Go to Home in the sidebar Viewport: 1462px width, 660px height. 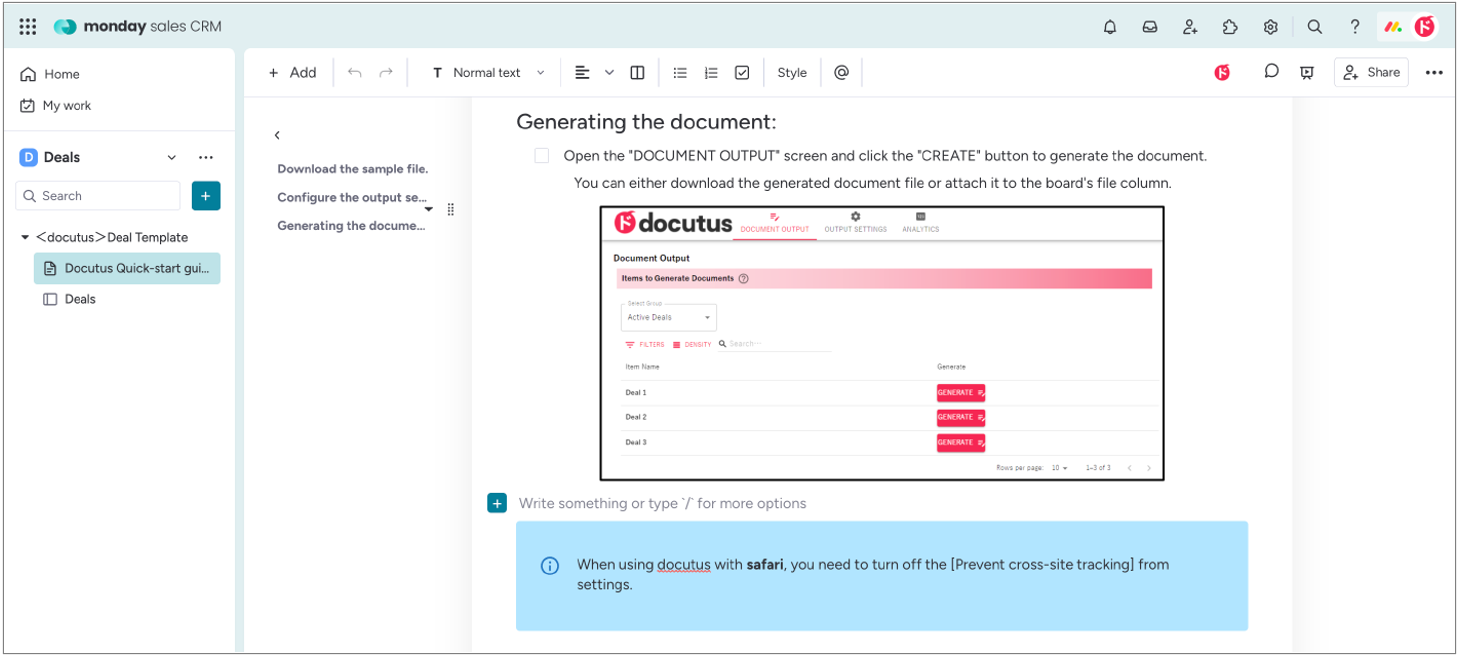pos(61,74)
